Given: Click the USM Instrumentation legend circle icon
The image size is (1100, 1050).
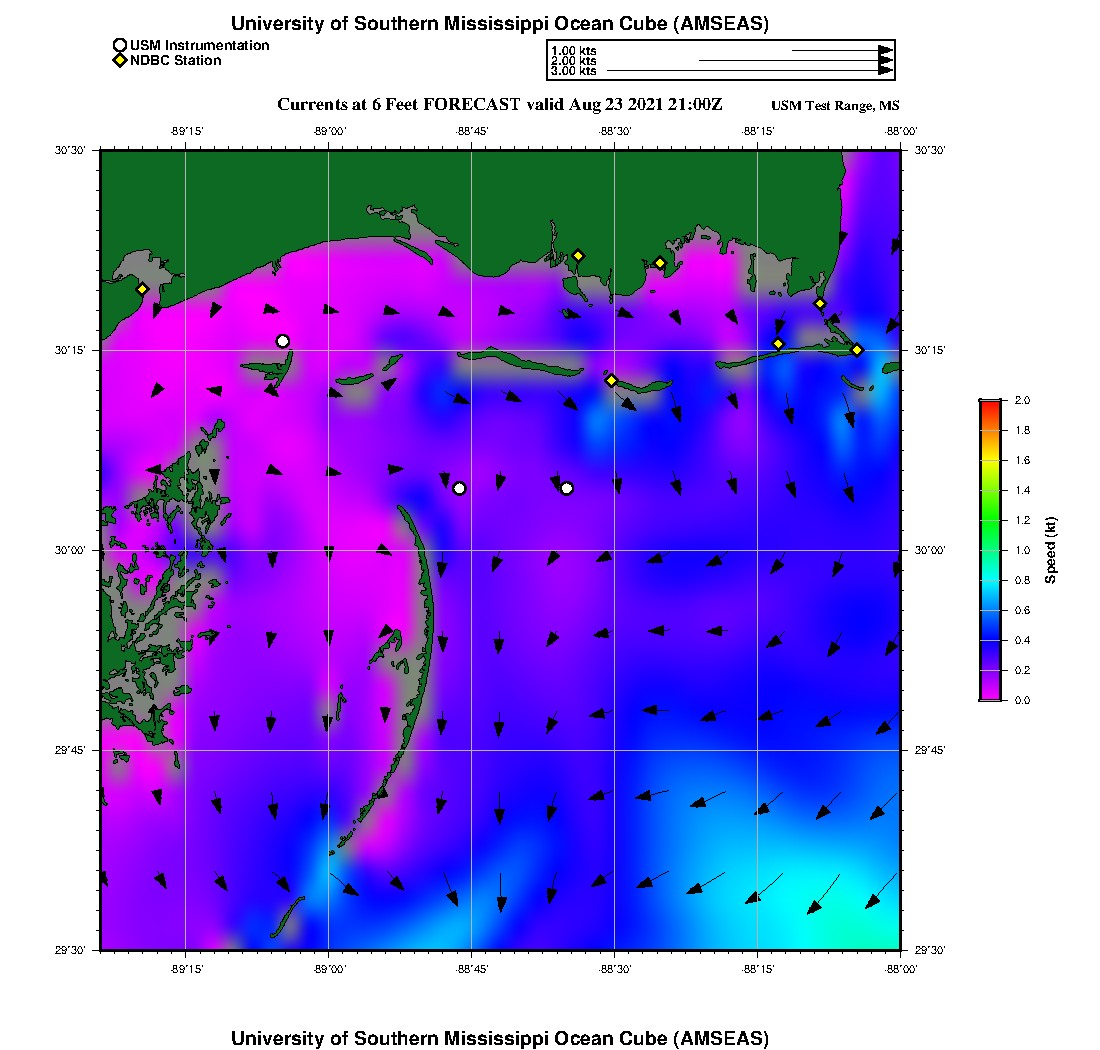Looking at the screenshot, I should 120,45.
